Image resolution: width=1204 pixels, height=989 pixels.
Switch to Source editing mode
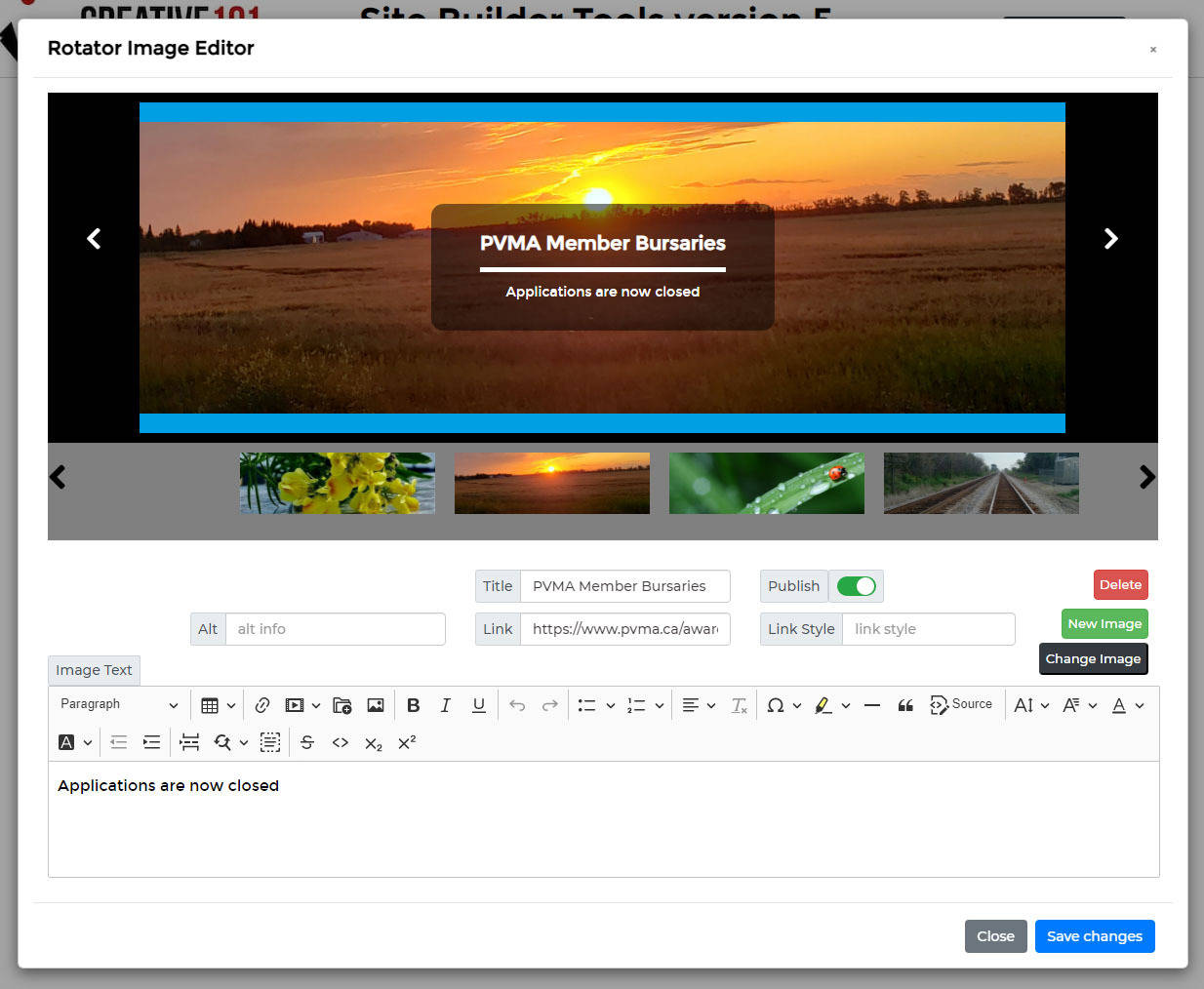pyautogui.click(x=961, y=704)
